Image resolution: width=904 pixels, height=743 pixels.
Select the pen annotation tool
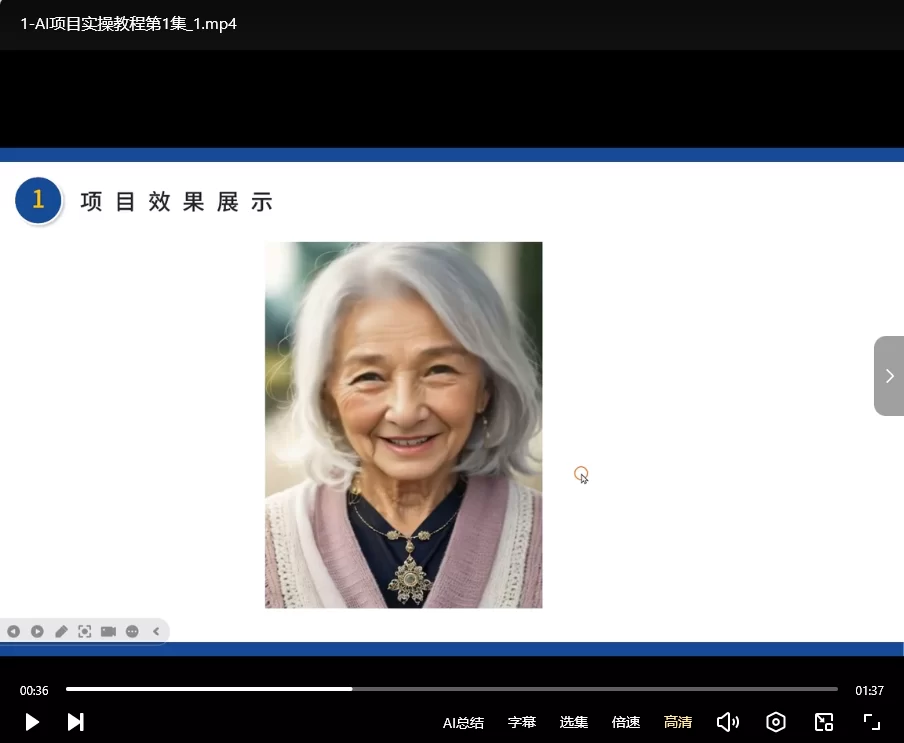pyautogui.click(x=61, y=631)
